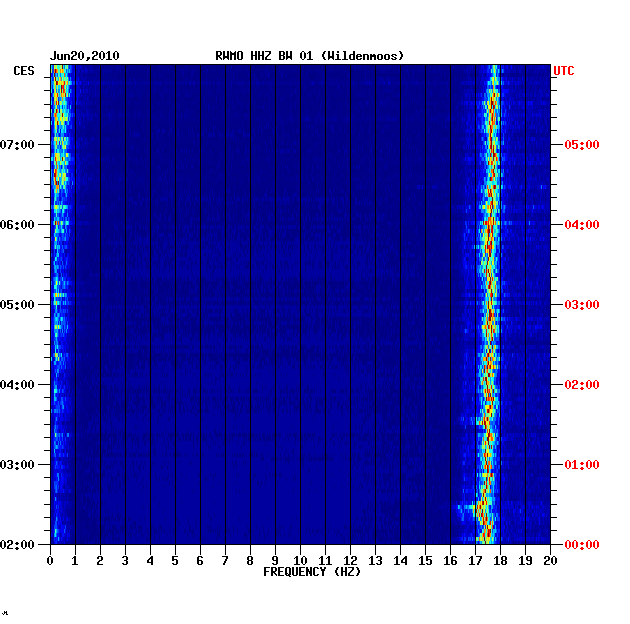Image resolution: width=630 pixels, height=624 pixels.
Task: Click the black 04:00 CES time label
Action: [17, 385]
